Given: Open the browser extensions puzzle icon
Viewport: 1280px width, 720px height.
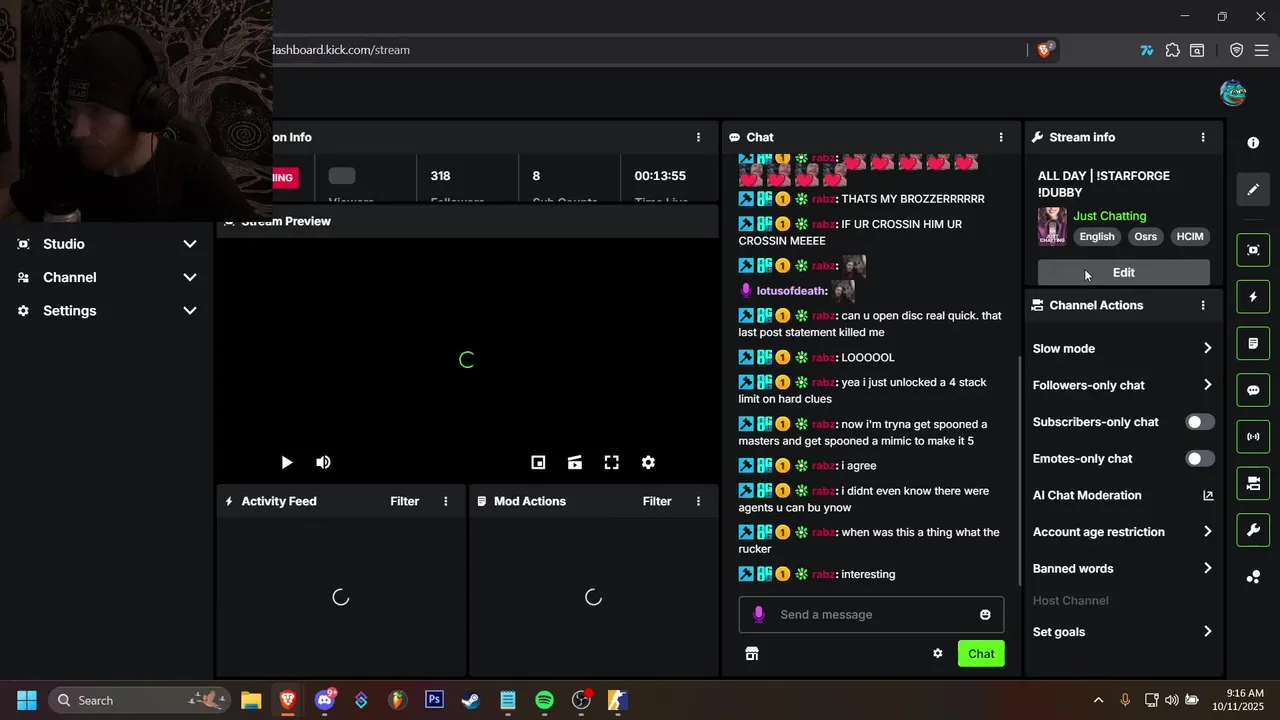Looking at the screenshot, I should pyautogui.click(x=1172, y=50).
